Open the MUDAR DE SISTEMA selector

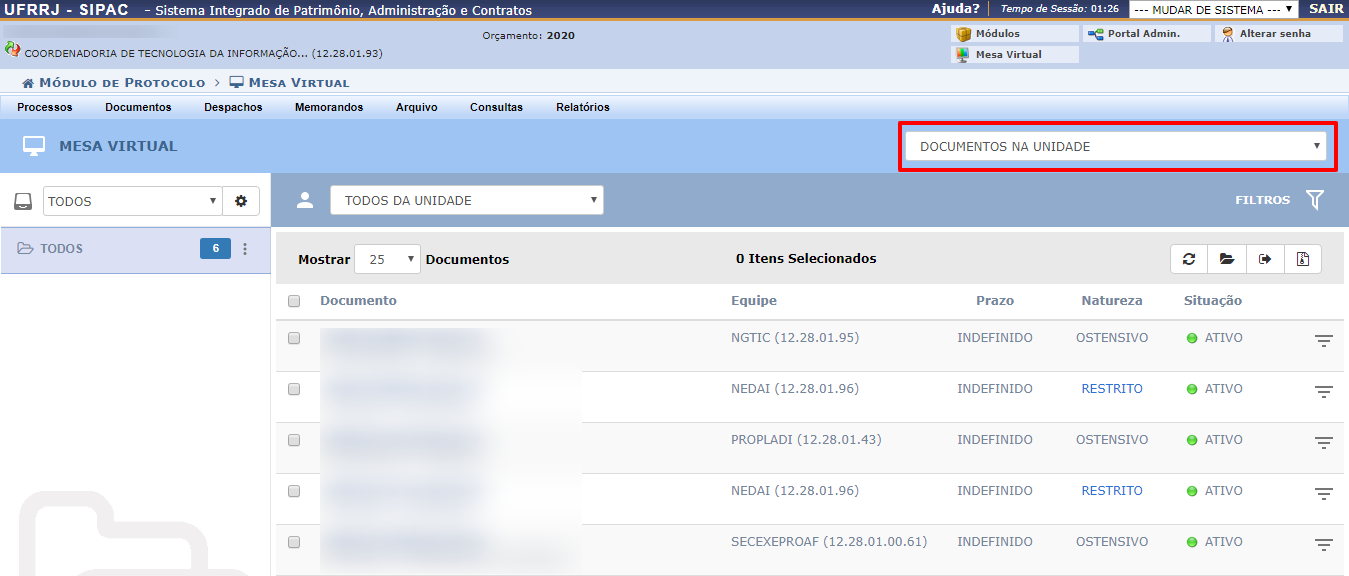(x=1213, y=10)
